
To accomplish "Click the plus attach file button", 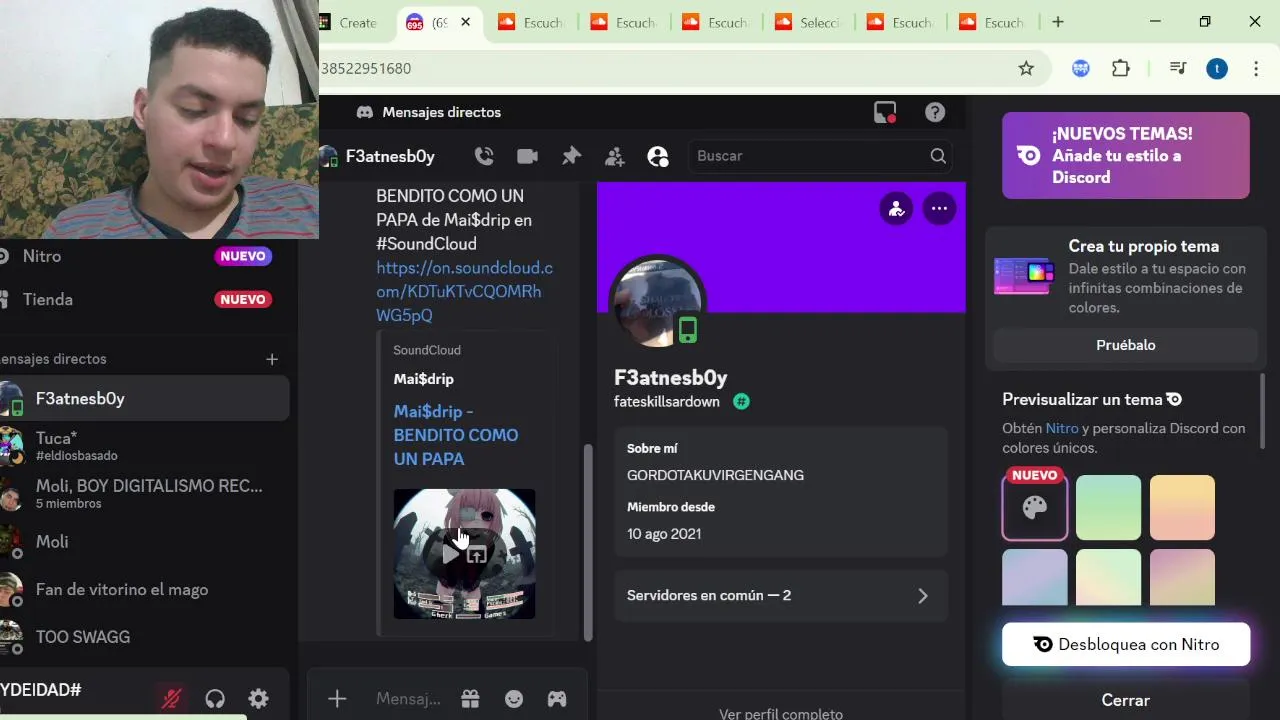I will (337, 699).
